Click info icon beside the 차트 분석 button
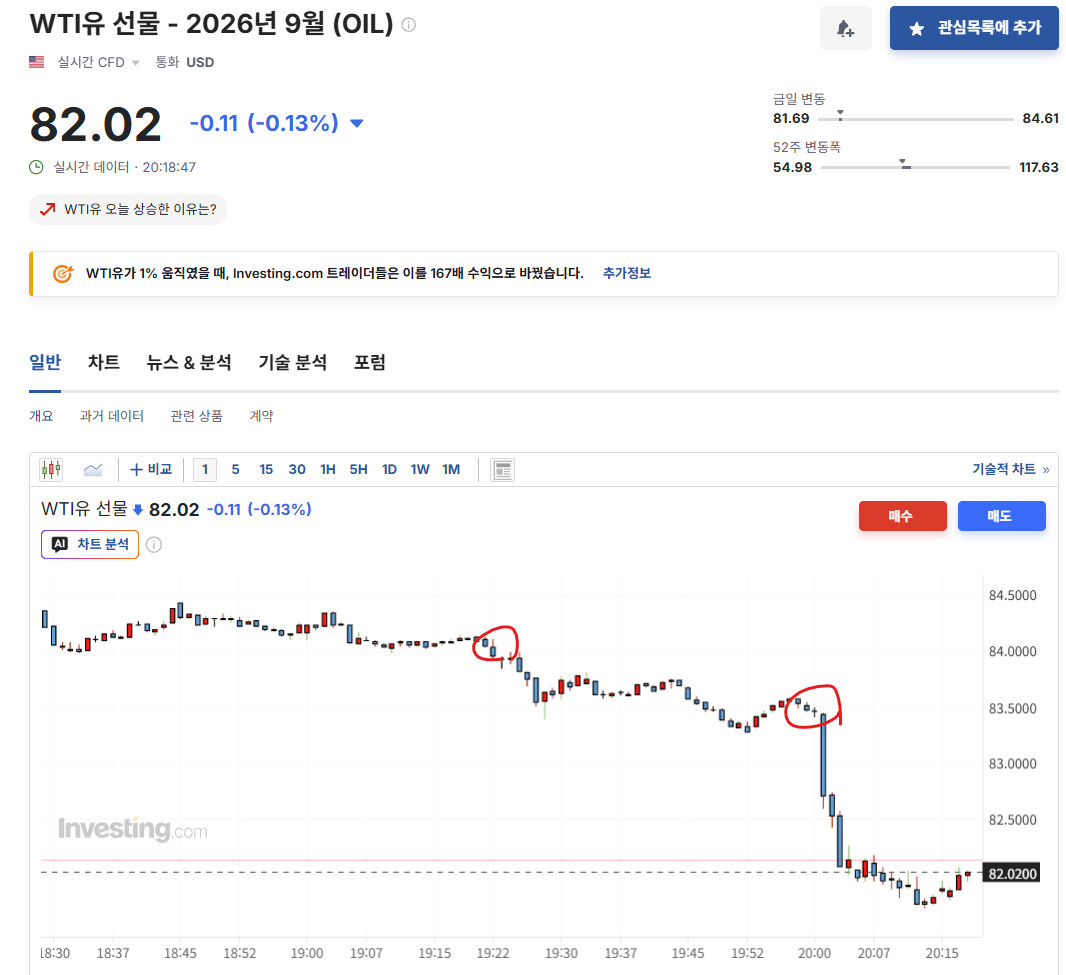The height and width of the screenshot is (975, 1066). click(x=154, y=545)
